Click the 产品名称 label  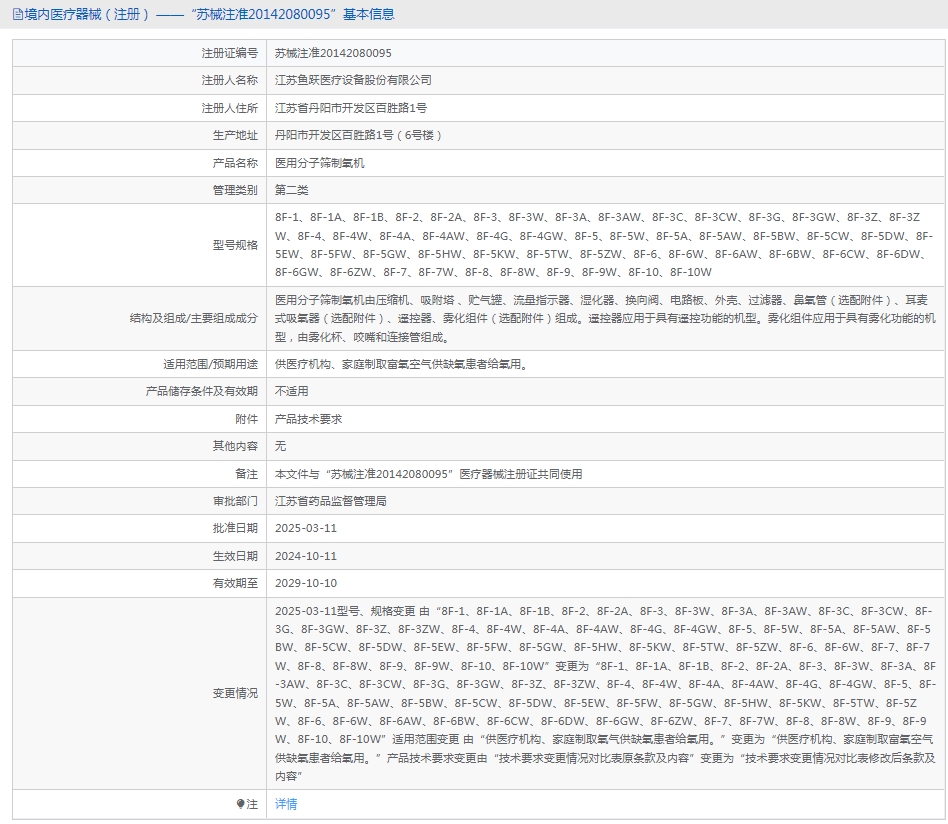coord(235,163)
